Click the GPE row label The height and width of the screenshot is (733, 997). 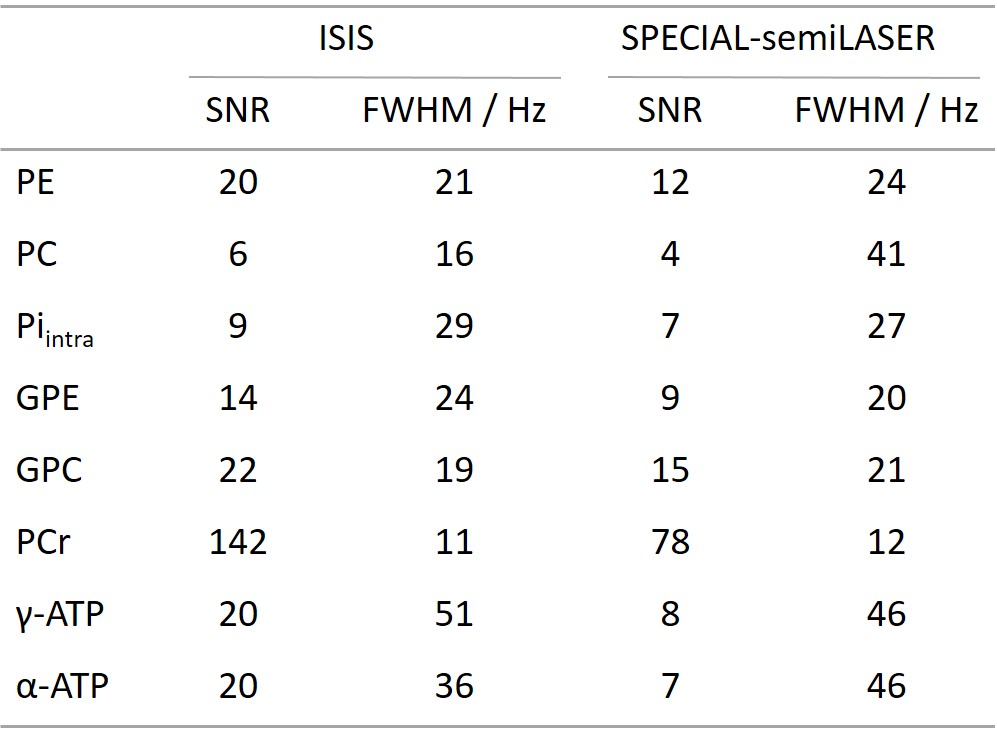(x=48, y=398)
